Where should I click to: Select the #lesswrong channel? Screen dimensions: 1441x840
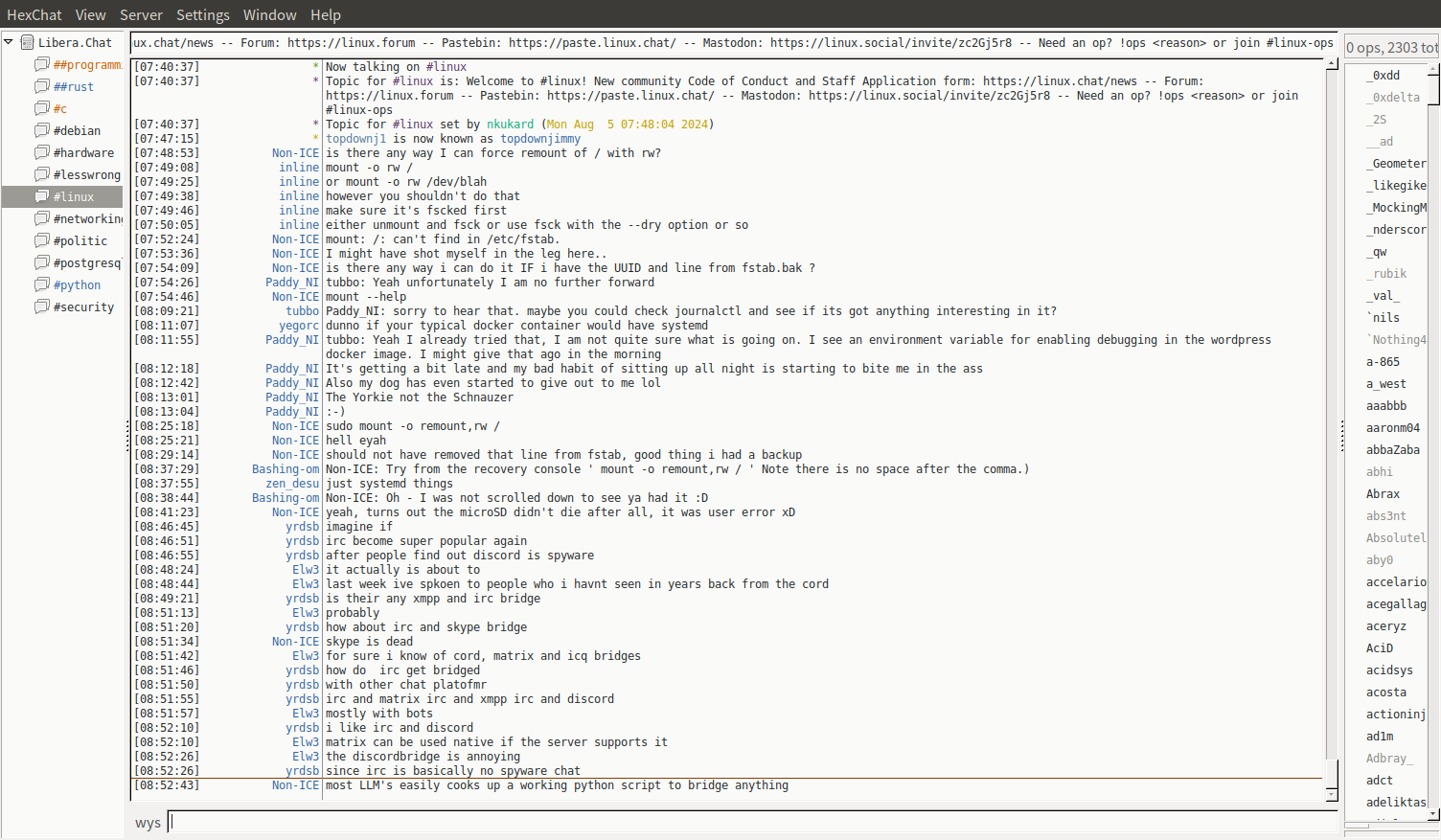pos(86,174)
